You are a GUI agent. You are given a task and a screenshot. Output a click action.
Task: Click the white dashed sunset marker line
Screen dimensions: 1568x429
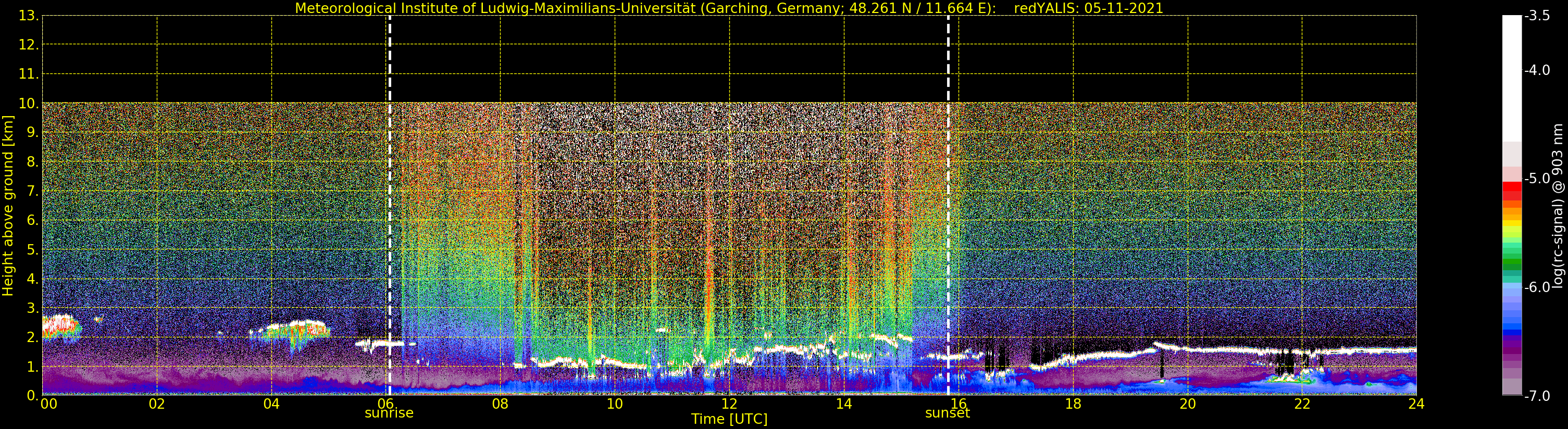tap(948, 206)
